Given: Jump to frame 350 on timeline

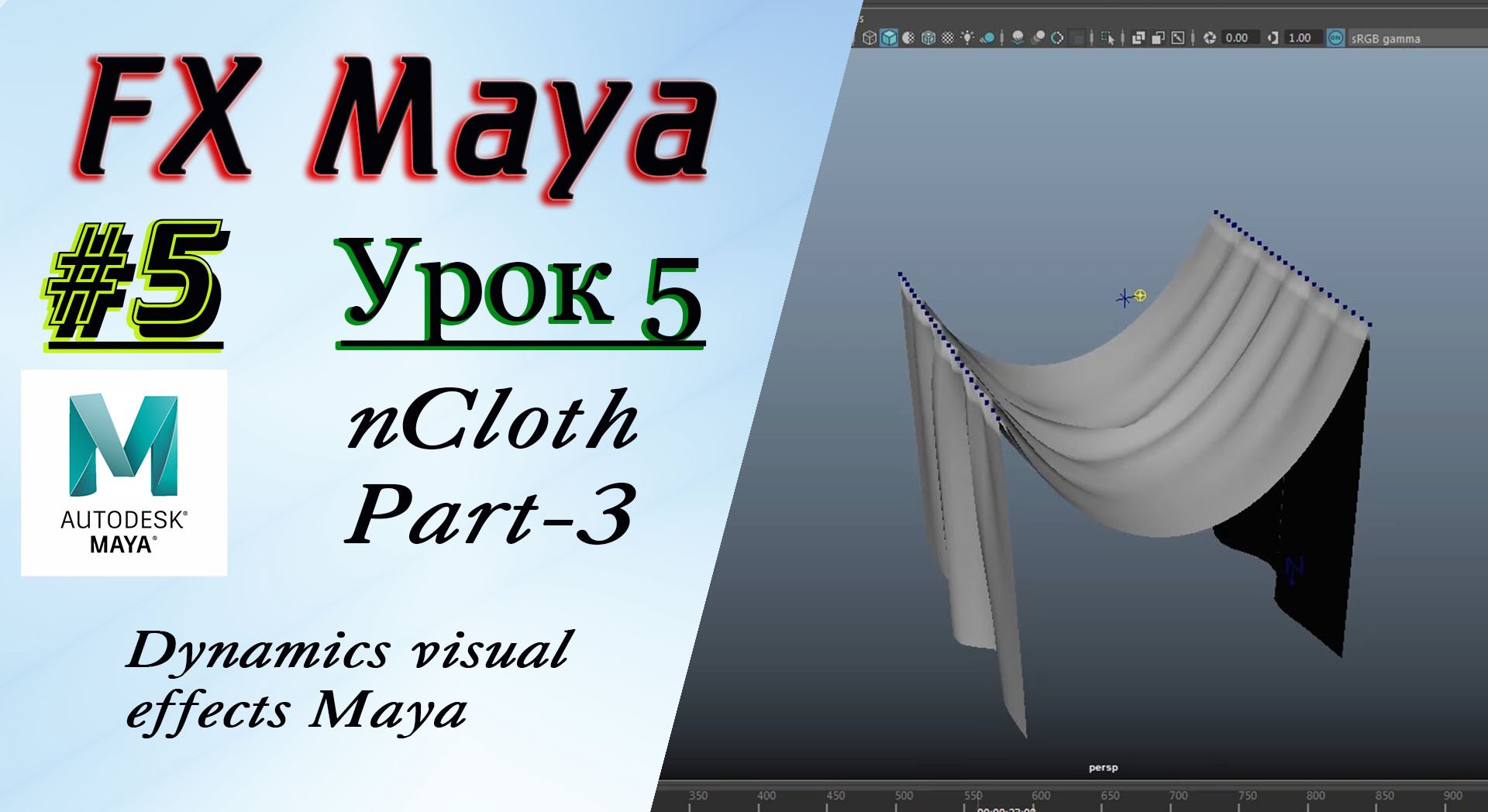Looking at the screenshot, I should pos(698,796).
